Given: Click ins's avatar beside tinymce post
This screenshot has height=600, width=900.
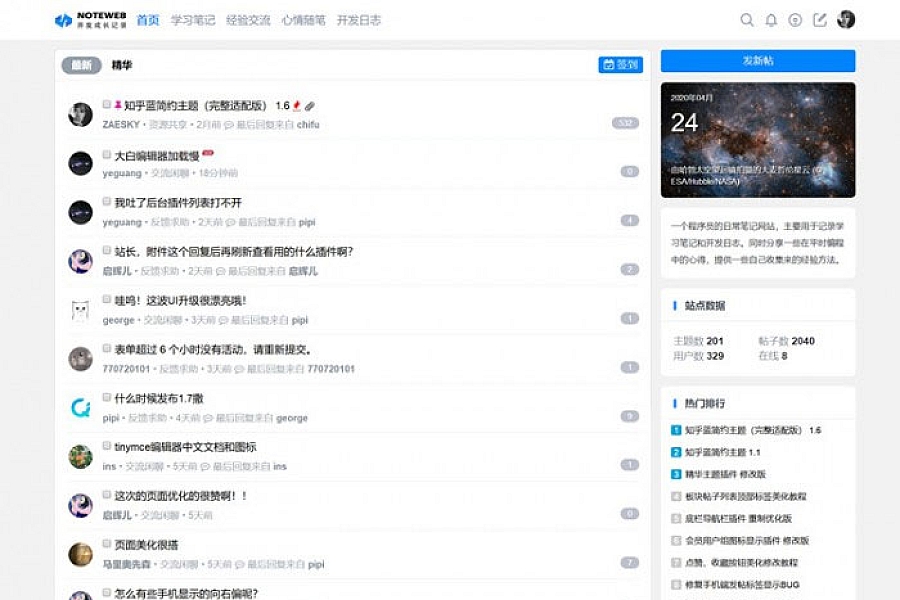Looking at the screenshot, I should pos(80,456).
